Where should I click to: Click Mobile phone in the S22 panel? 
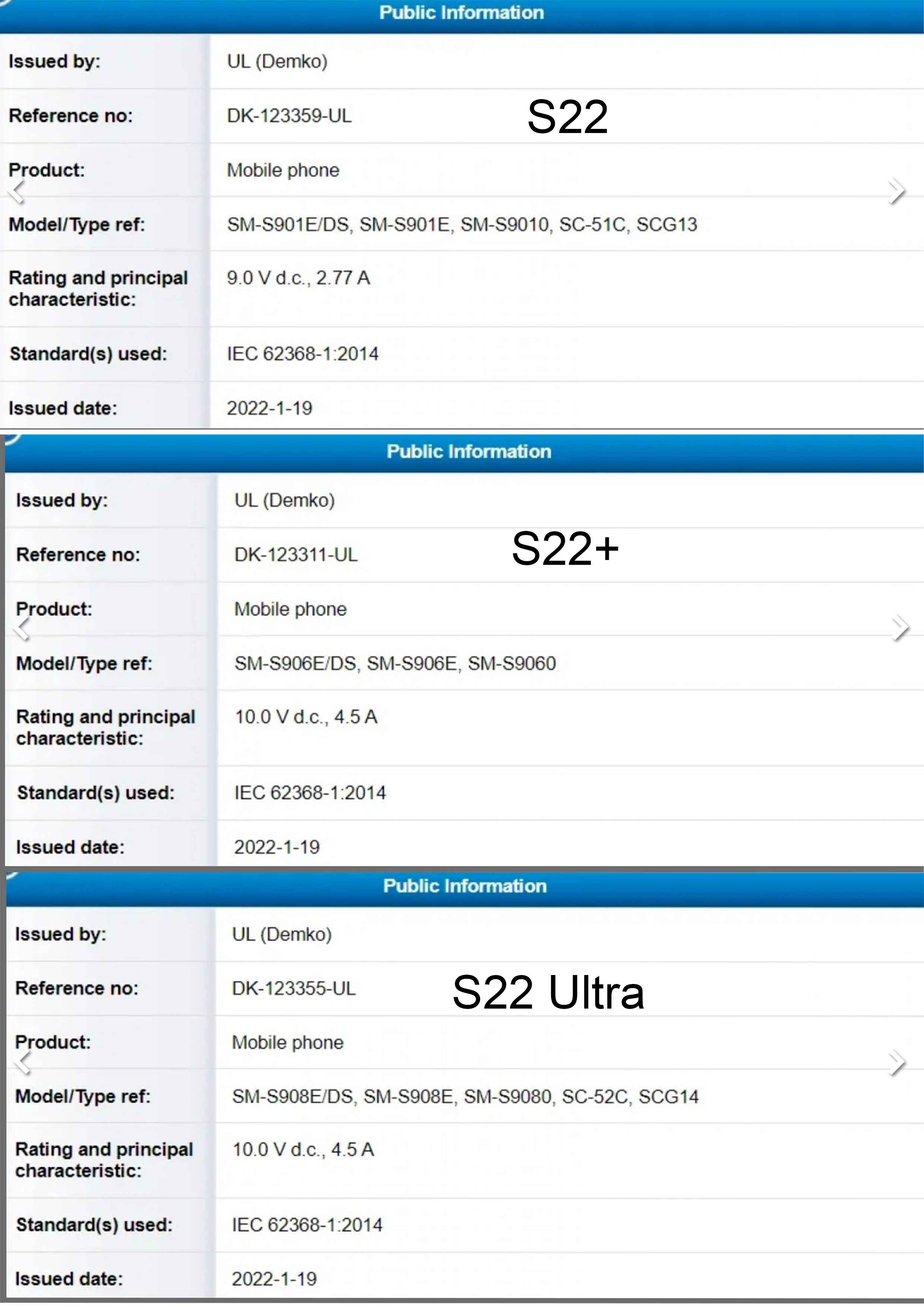click(x=283, y=170)
